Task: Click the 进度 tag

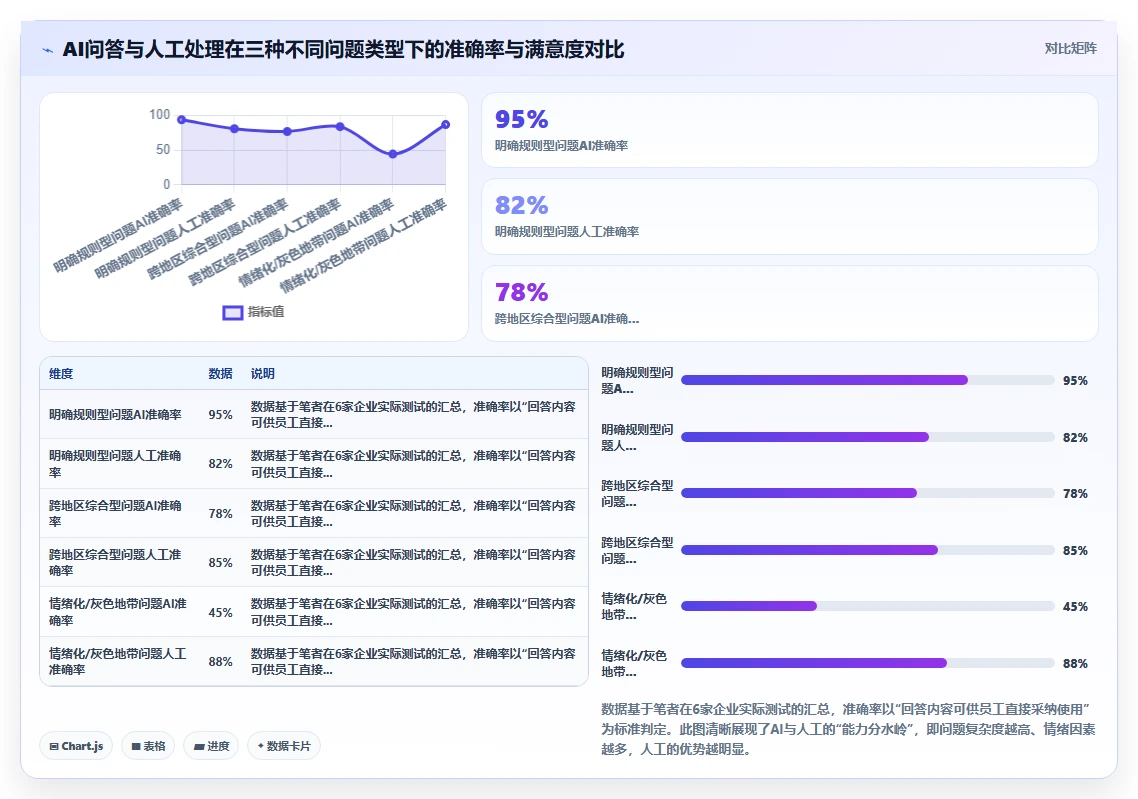Action: tap(211, 746)
